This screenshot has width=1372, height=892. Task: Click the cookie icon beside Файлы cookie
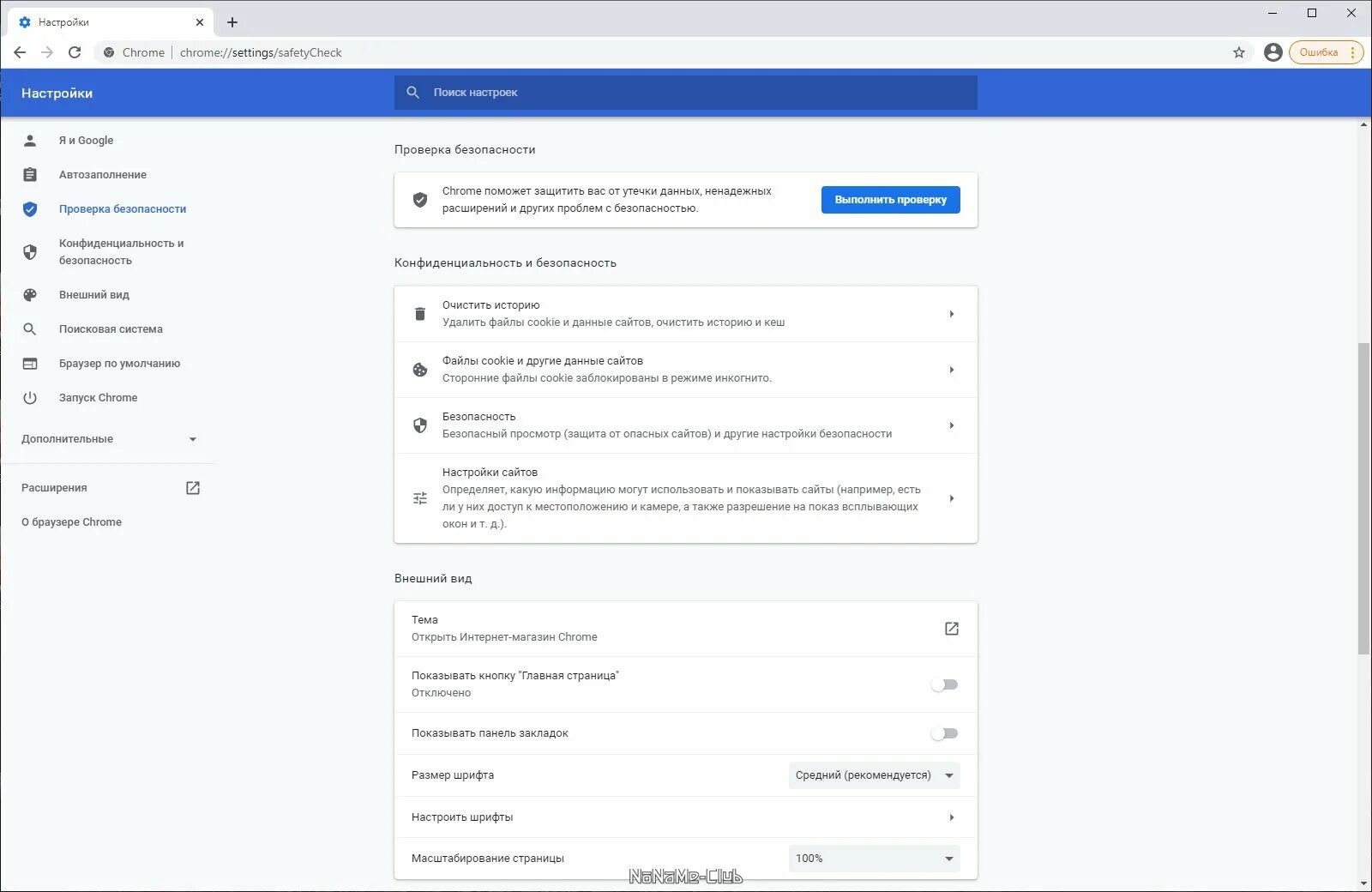(420, 370)
